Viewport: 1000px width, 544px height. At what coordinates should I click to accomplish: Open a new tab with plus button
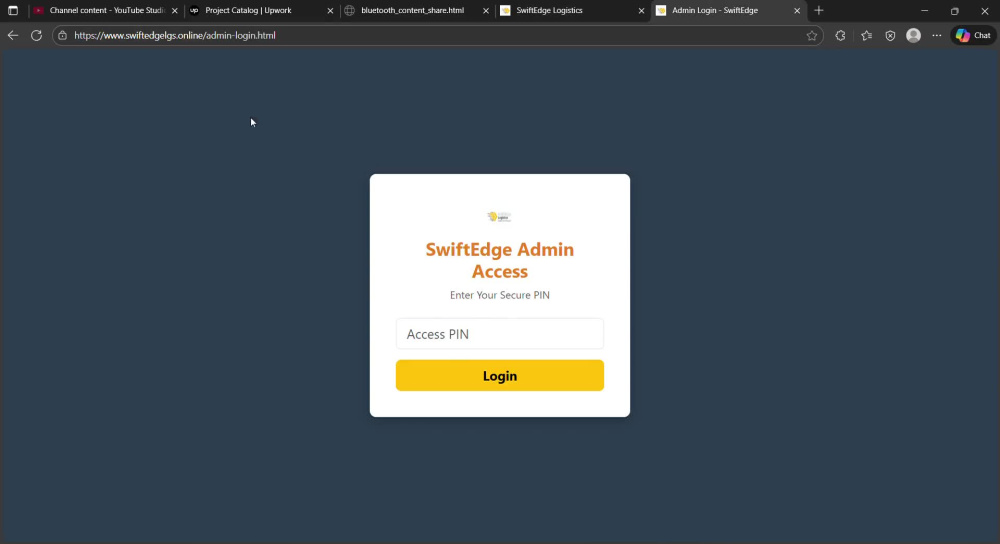819,10
